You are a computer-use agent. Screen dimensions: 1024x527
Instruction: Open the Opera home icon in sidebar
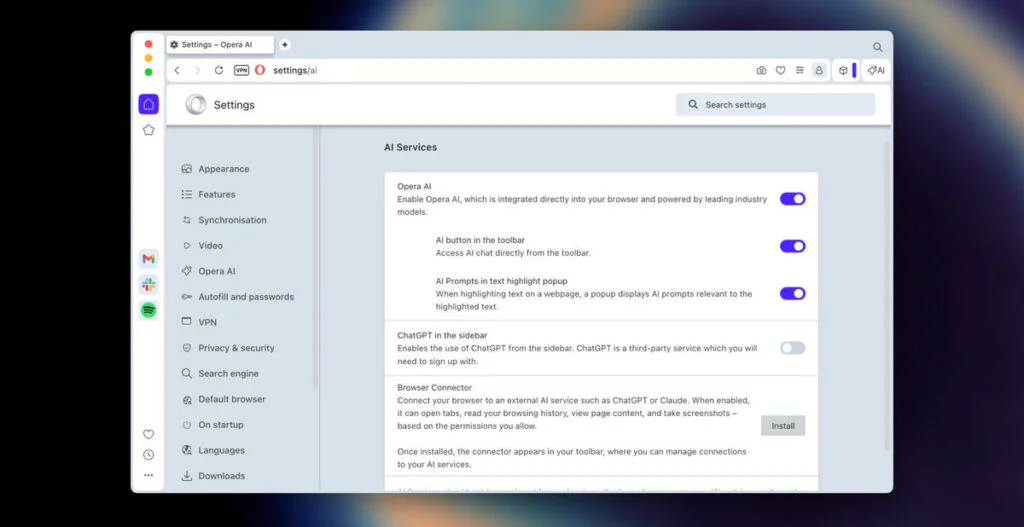[x=148, y=104]
